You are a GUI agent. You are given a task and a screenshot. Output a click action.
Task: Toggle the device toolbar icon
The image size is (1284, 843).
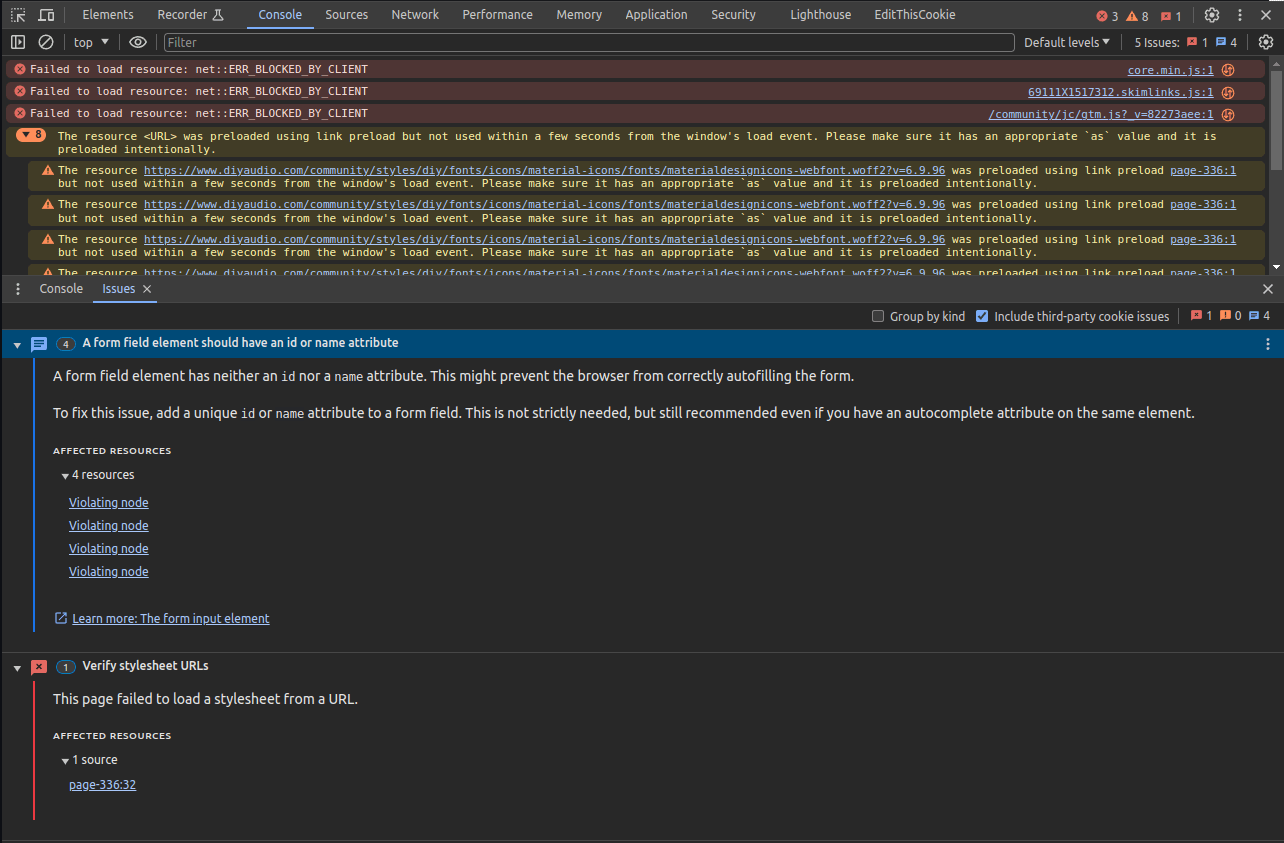[x=46, y=15]
